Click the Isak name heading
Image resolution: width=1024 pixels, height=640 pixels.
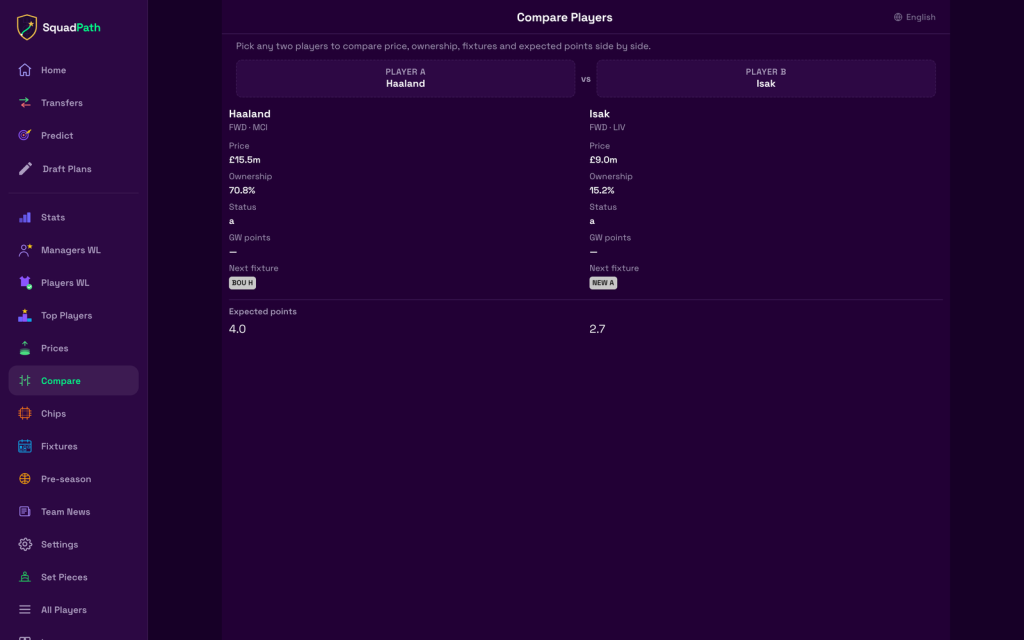click(600, 114)
